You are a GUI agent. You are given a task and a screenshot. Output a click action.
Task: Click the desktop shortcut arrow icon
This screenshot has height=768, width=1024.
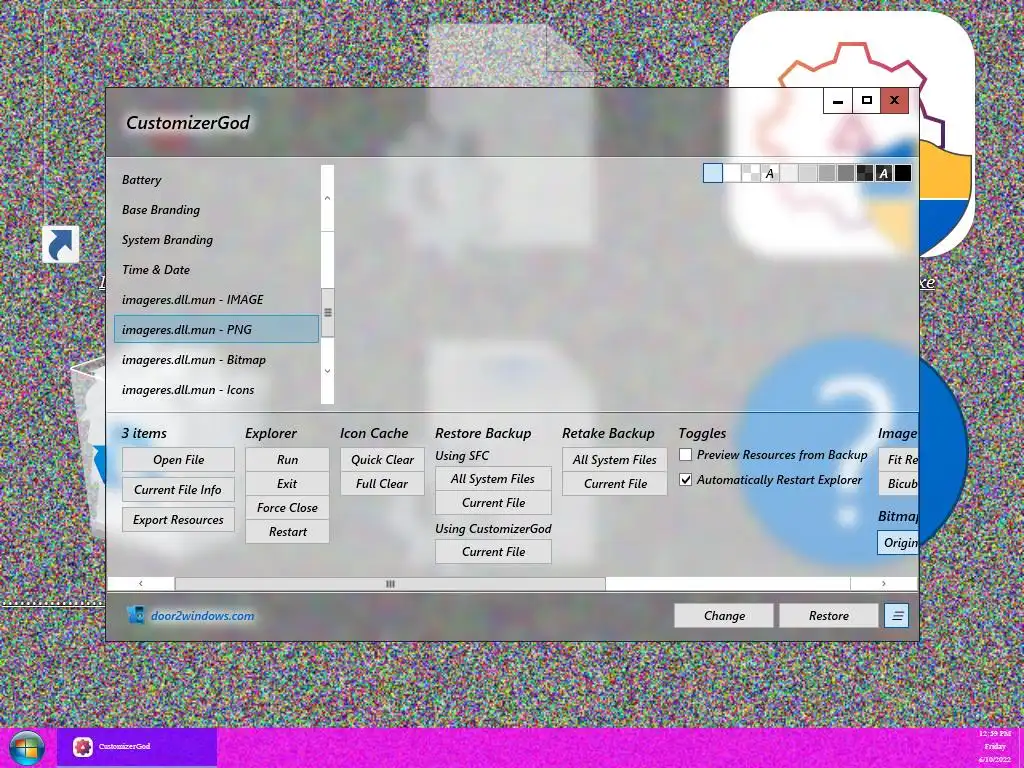click(x=61, y=244)
